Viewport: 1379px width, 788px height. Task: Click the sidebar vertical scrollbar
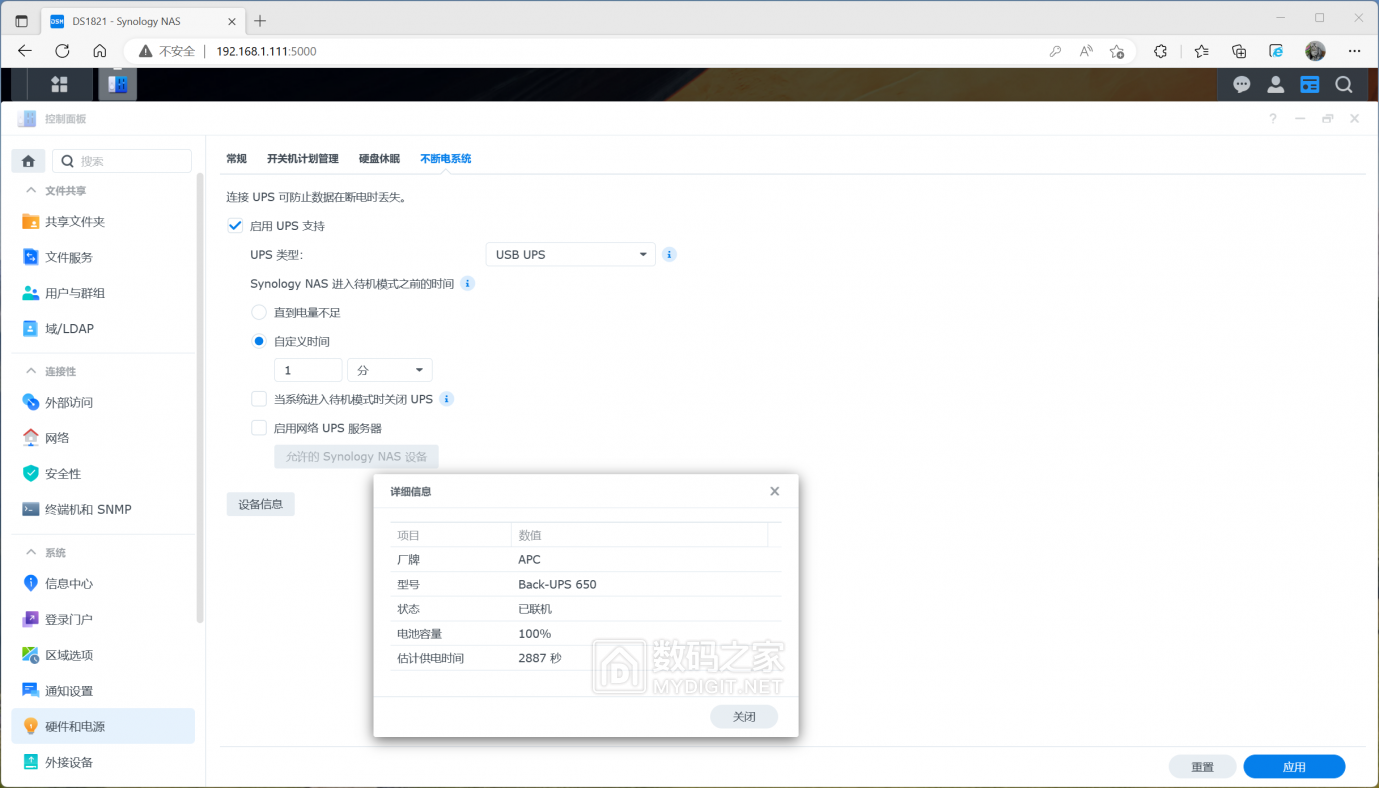pyautogui.click(x=200, y=400)
